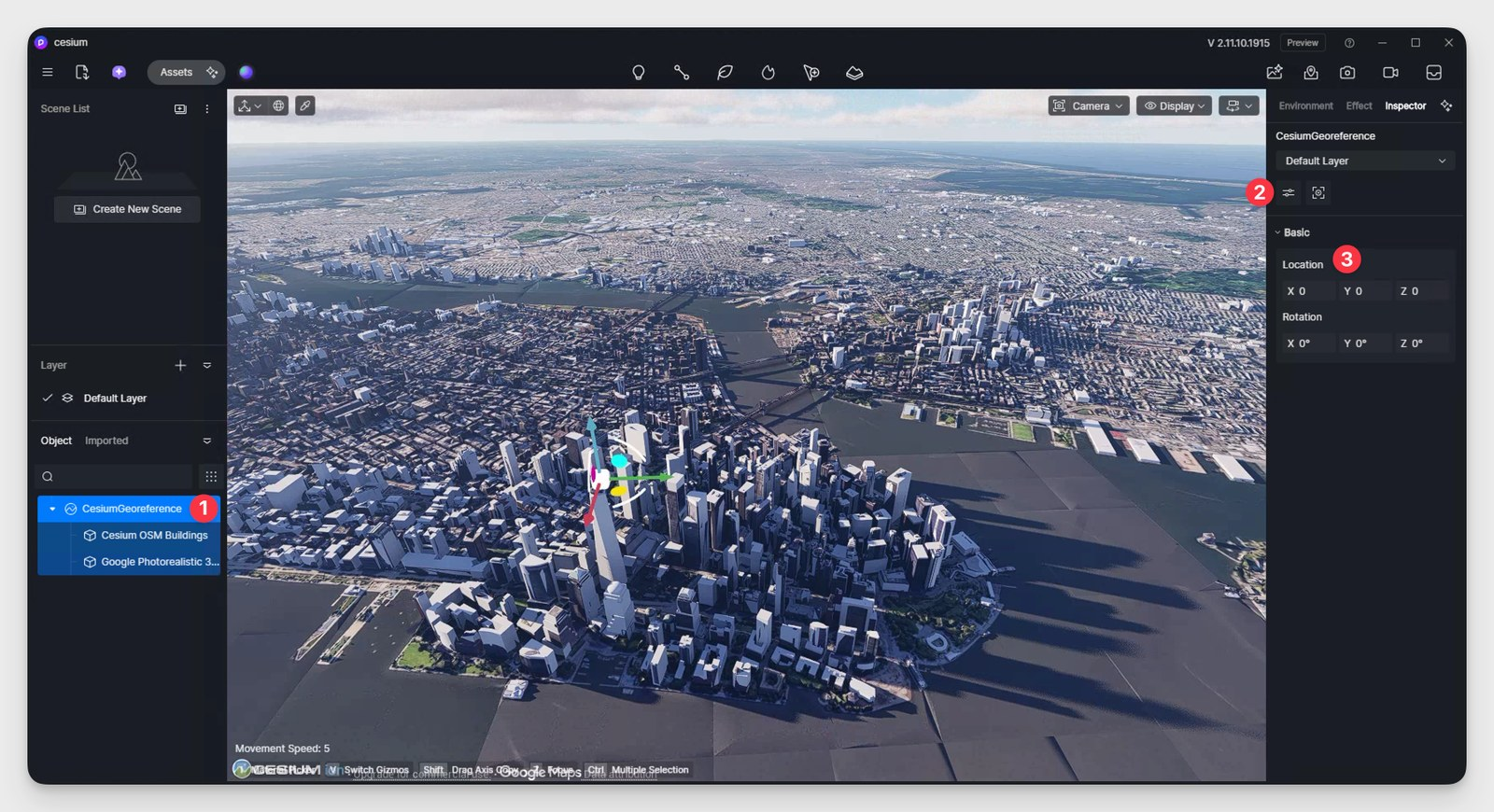This screenshot has width=1494, height=812.
Task: Select the leaf vegetation tool
Action: tap(725, 72)
